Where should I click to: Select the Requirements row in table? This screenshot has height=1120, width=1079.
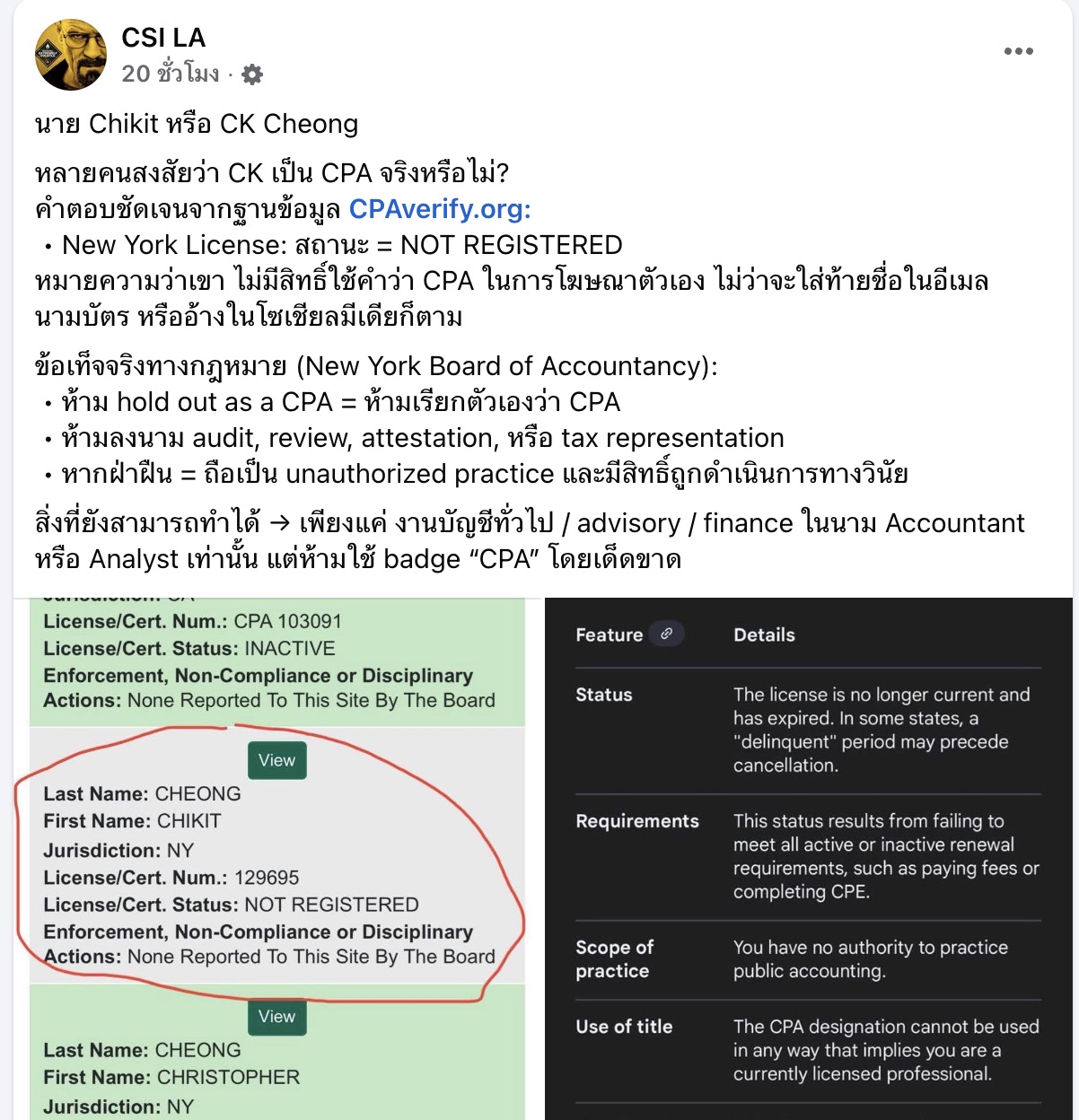tap(808, 857)
